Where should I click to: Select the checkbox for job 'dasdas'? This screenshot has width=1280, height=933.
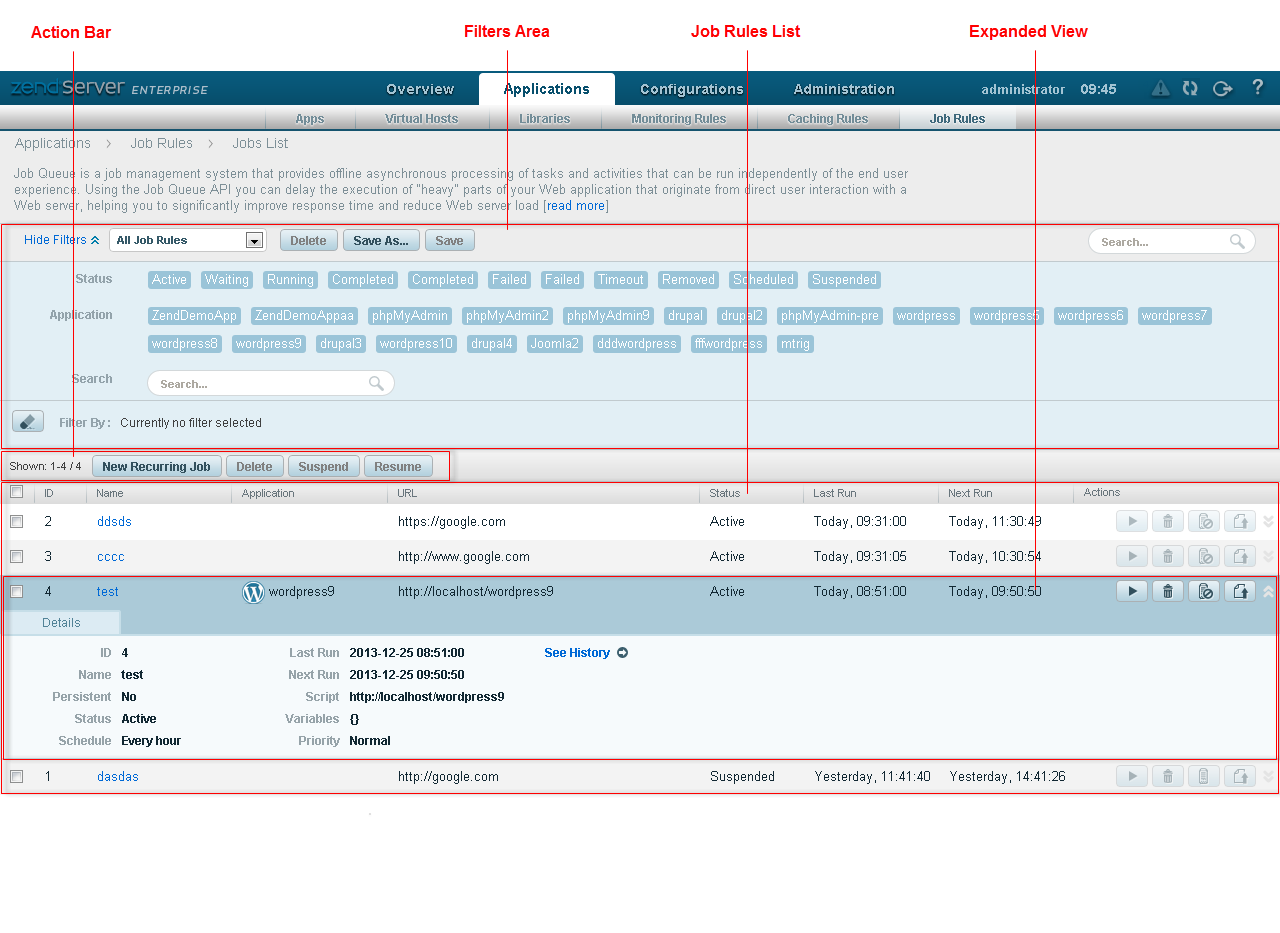click(17, 777)
